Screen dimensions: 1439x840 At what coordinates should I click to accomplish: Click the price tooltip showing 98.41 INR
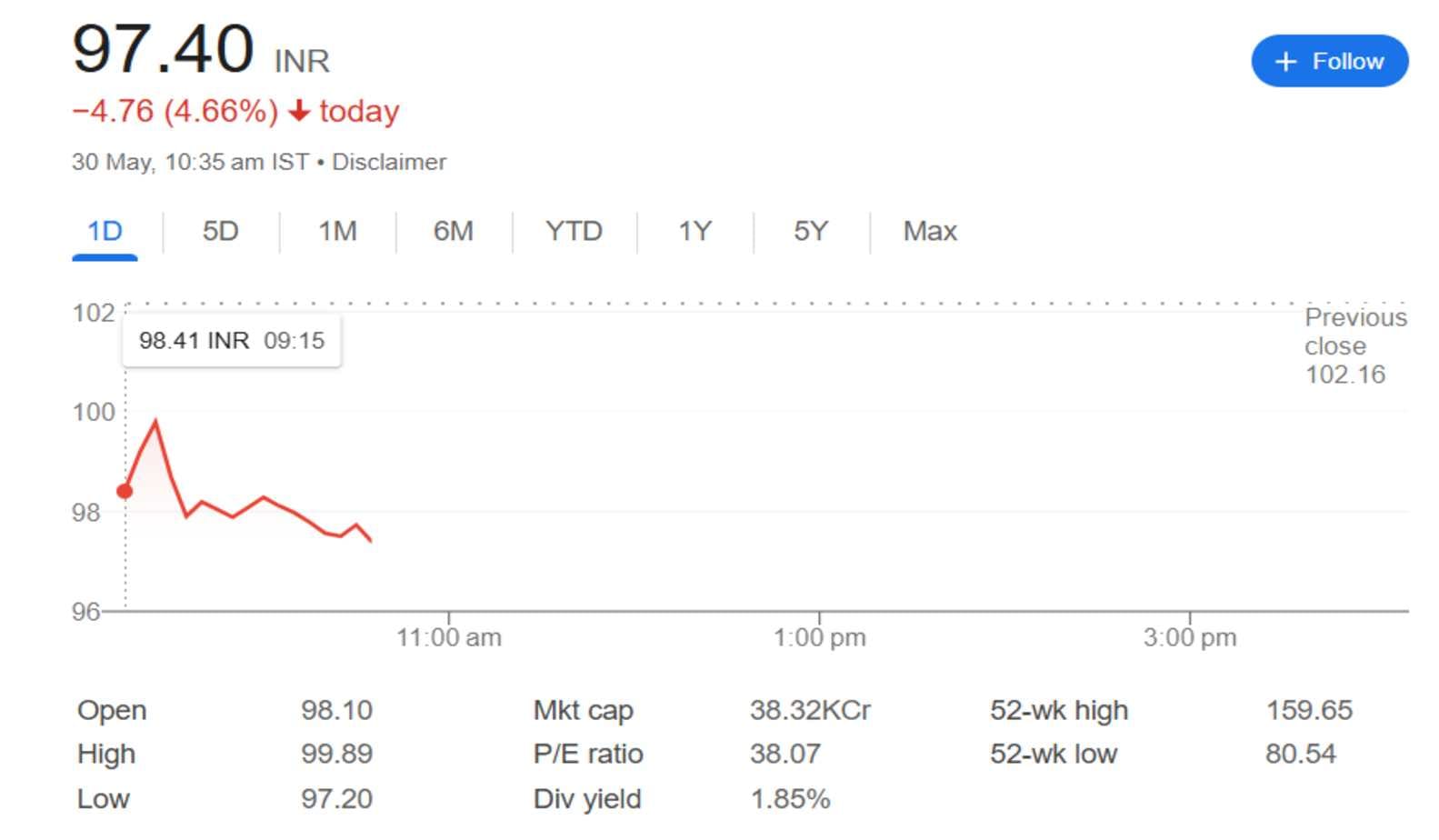click(x=231, y=341)
